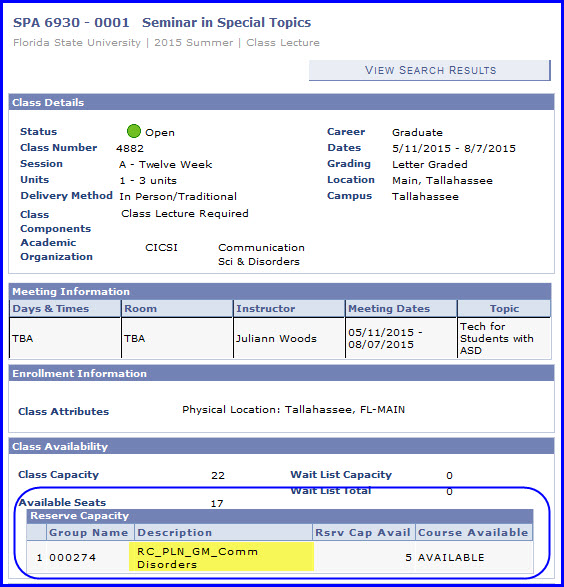The height and width of the screenshot is (587, 564).
Task: Click the Class Availability section header
Action: (x=281, y=446)
